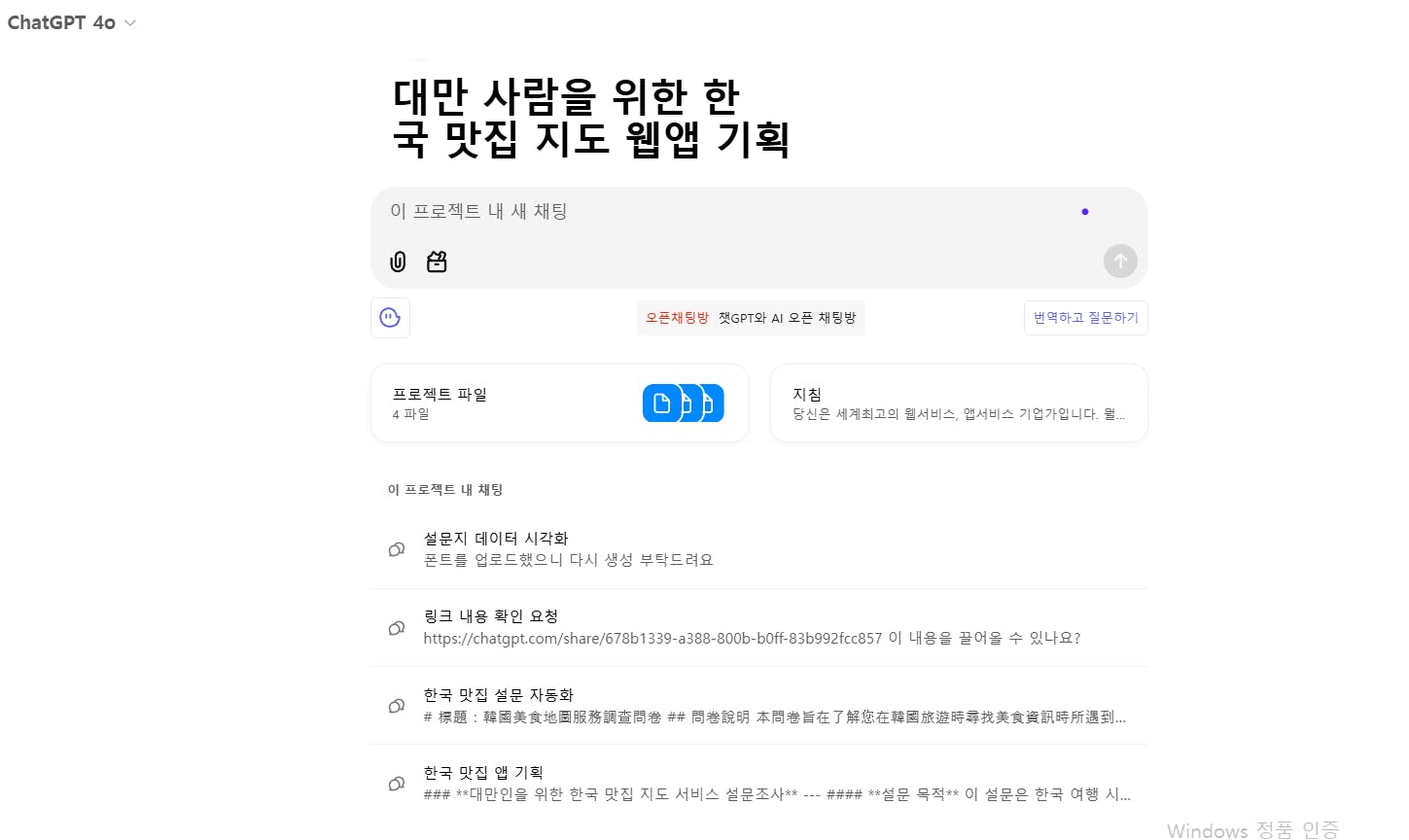Click the shared chatgpt.com link preview text
The width and height of the screenshot is (1409, 840).
[x=752, y=638]
